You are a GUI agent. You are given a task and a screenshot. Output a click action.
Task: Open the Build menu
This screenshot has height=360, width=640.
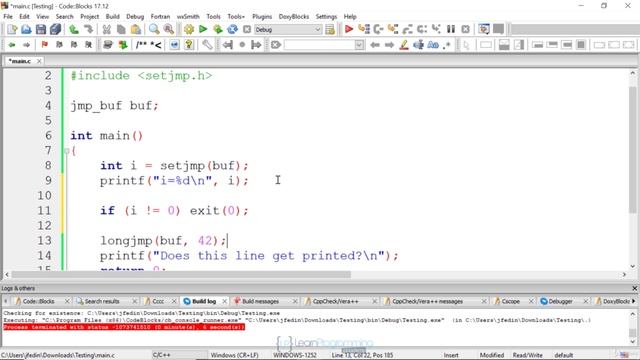pos(113,16)
